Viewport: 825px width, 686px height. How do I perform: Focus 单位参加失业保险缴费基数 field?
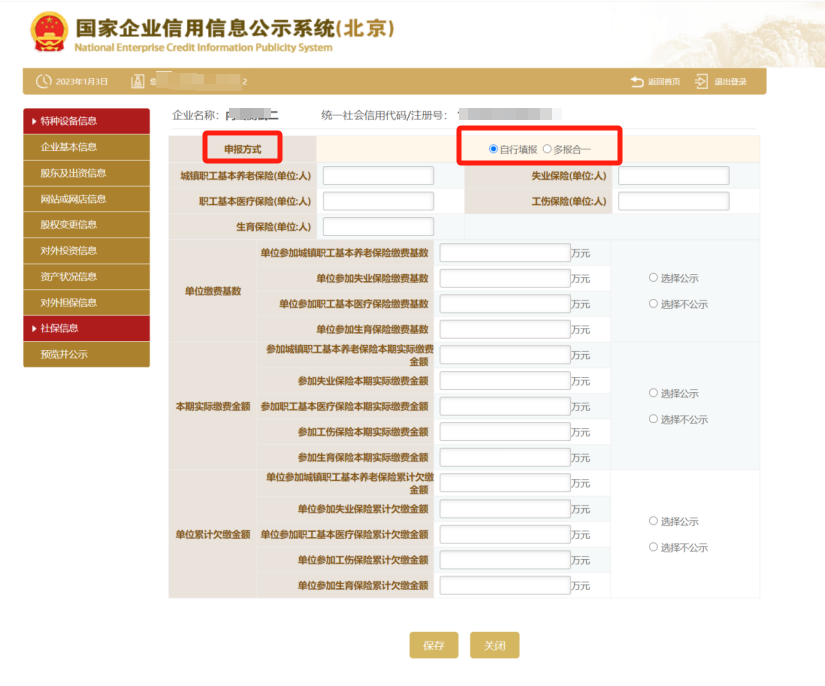[505, 278]
